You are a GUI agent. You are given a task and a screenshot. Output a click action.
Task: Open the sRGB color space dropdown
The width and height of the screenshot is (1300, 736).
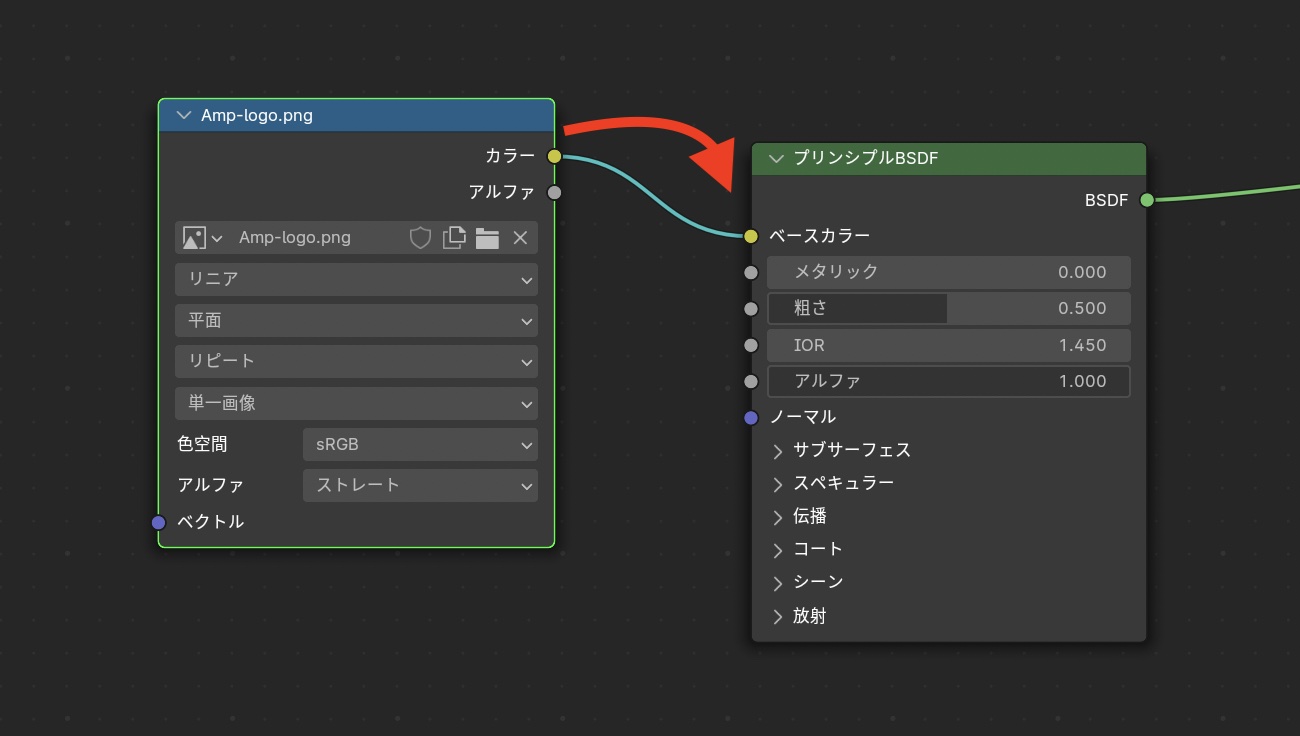click(420, 444)
